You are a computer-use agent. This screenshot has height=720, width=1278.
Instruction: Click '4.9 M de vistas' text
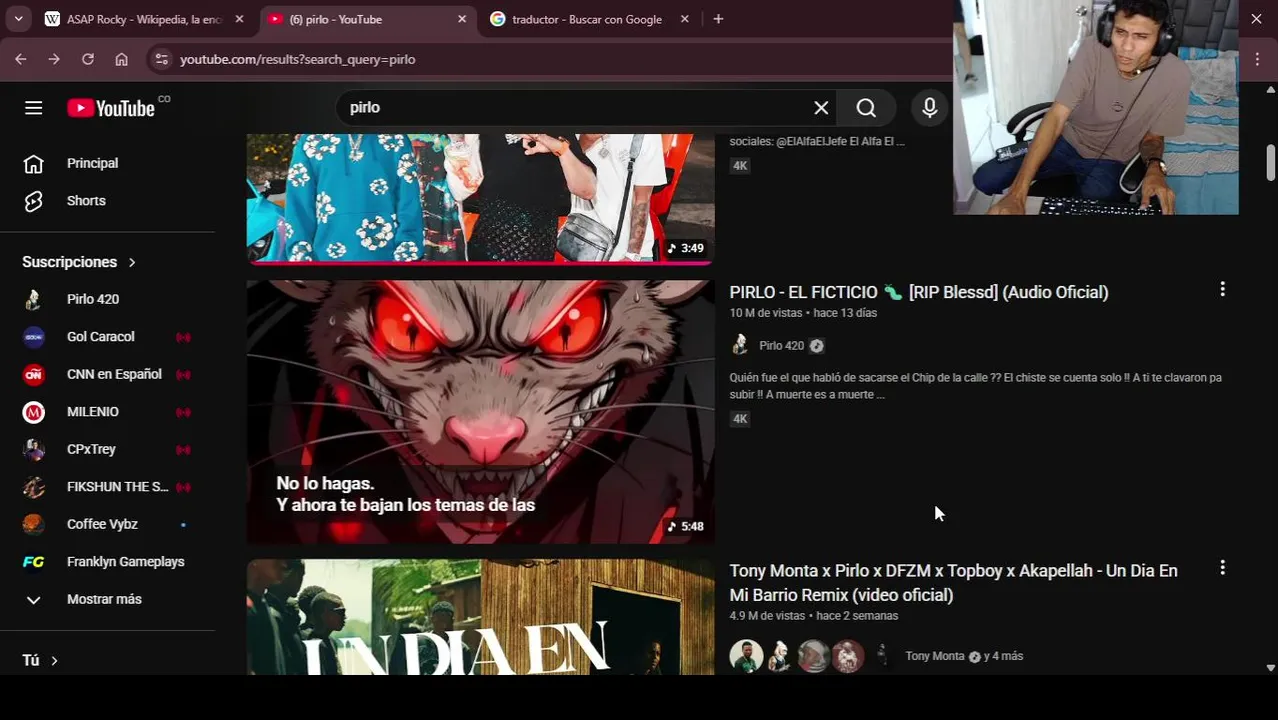click(x=767, y=616)
